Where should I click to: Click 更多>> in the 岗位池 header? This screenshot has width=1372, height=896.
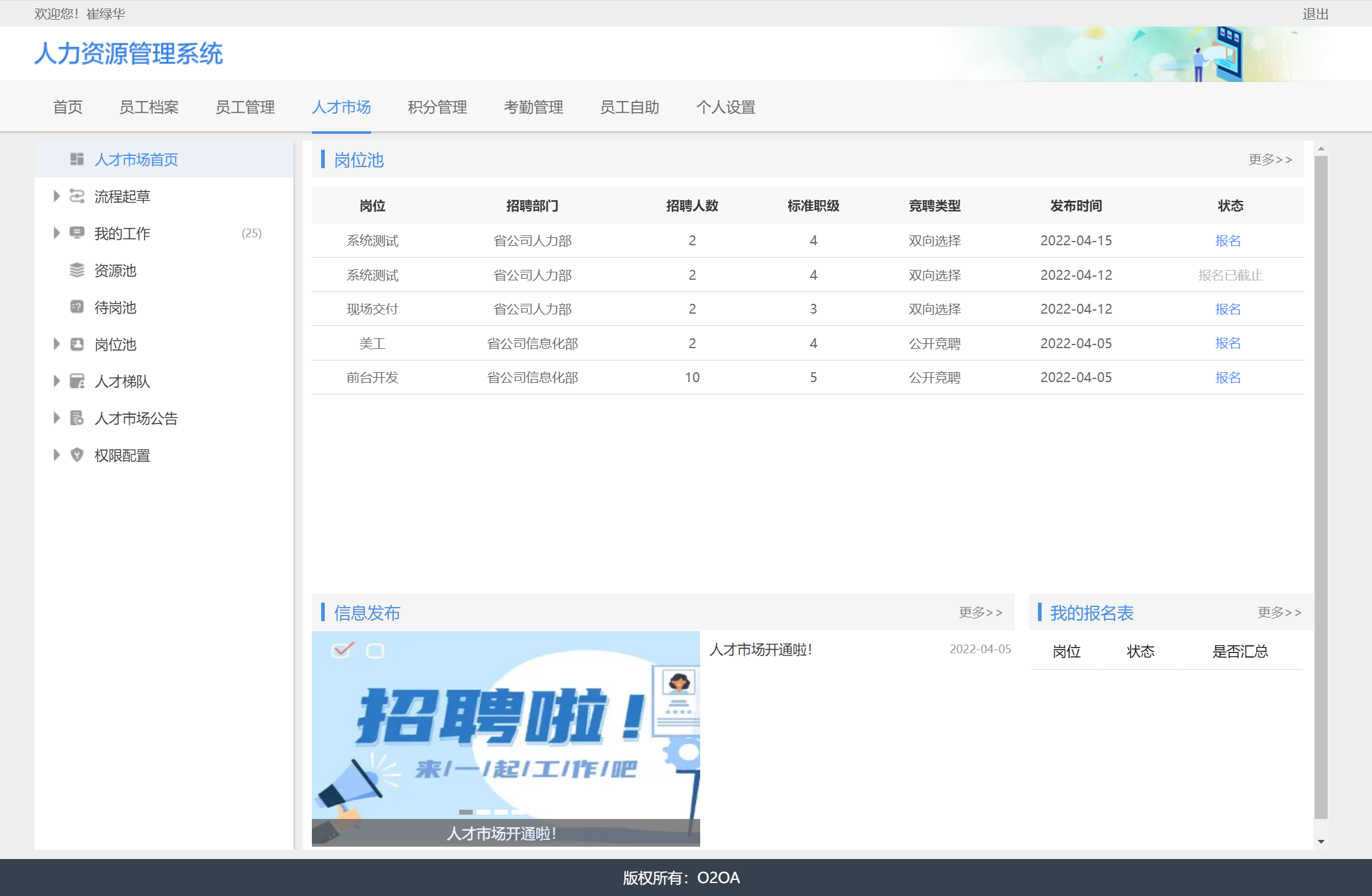coord(1270,160)
